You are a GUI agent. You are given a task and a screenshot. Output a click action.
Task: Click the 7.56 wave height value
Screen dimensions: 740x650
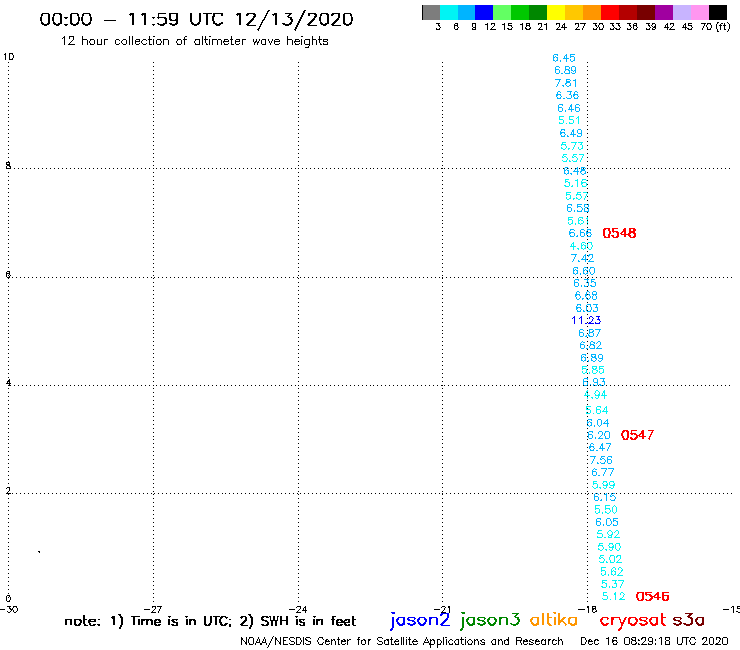click(x=601, y=460)
